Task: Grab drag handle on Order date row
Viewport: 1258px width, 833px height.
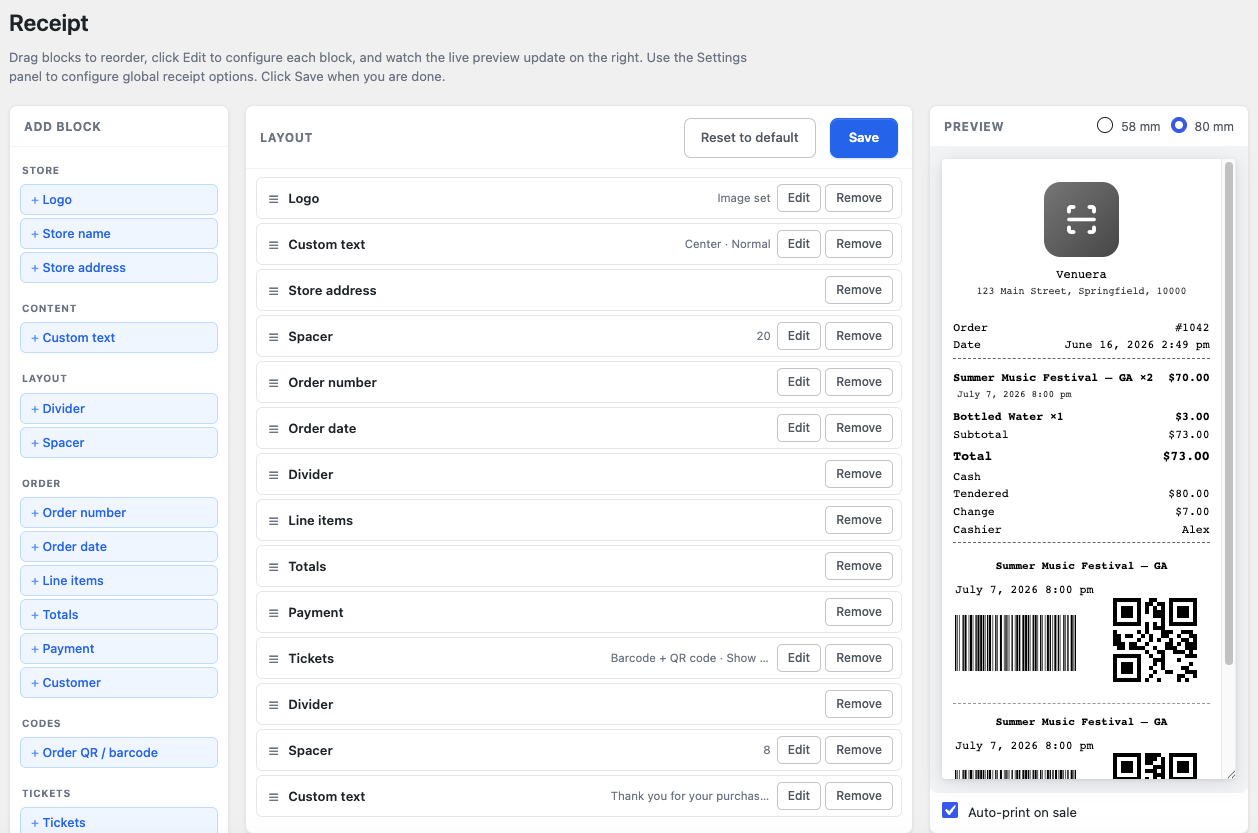Action: pos(273,429)
